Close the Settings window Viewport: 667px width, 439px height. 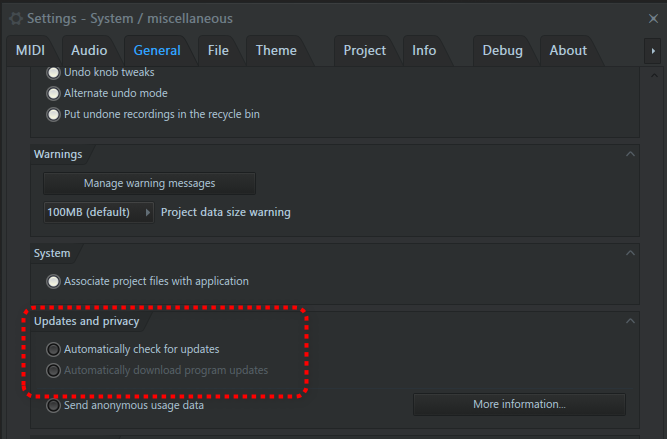pyautogui.click(x=653, y=18)
